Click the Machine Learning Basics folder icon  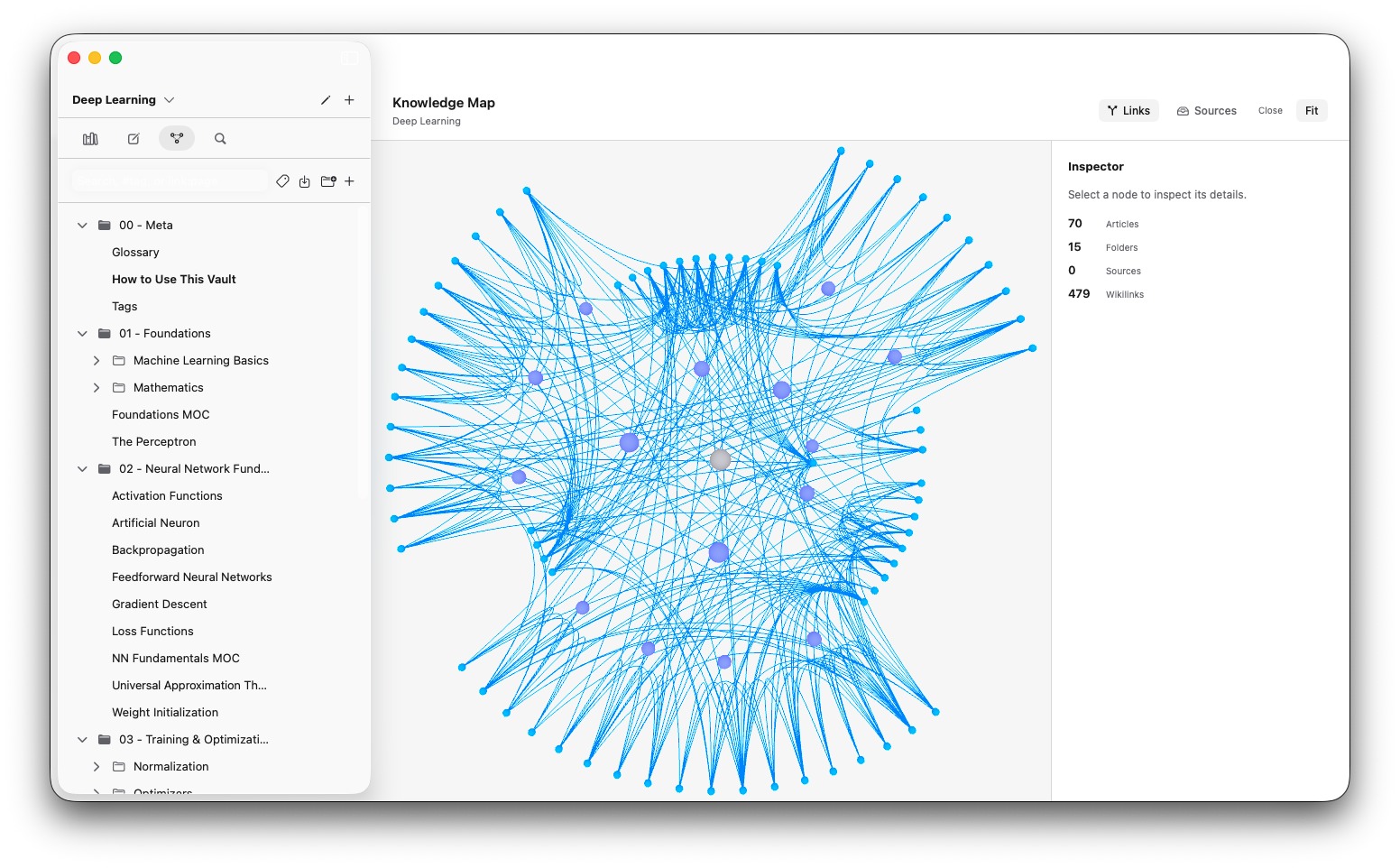click(x=119, y=361)
